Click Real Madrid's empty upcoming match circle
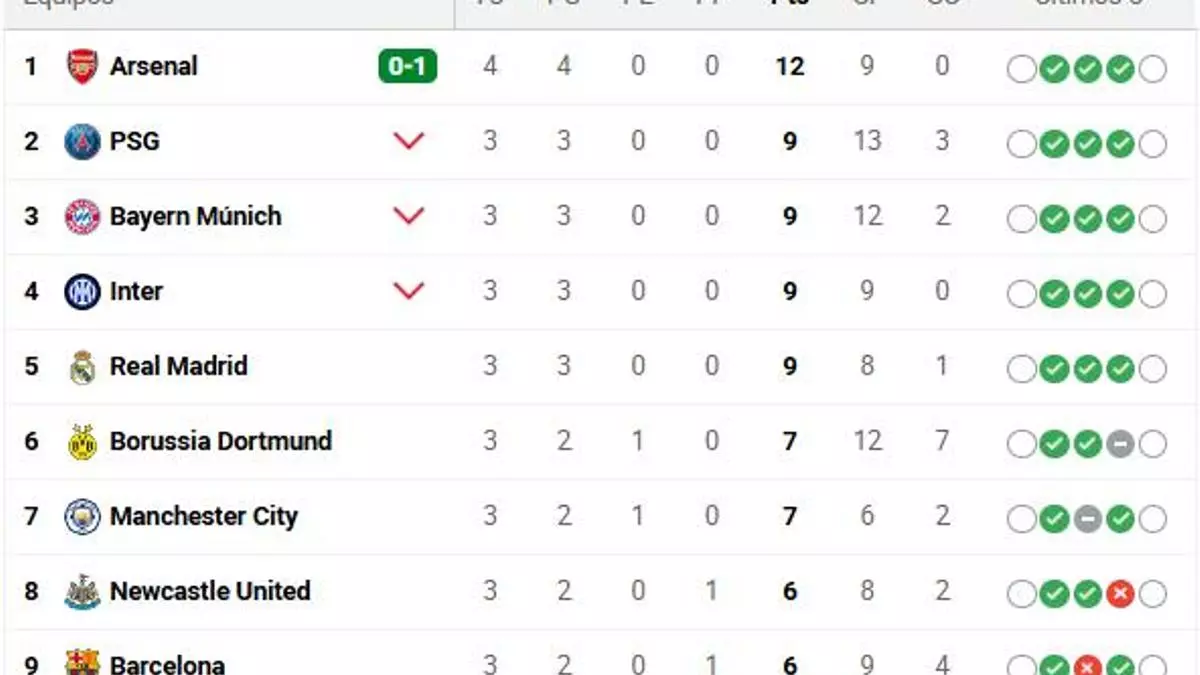Viewport: 1200px width, 675px height. pyautogui.click(x=1021, y=368)
